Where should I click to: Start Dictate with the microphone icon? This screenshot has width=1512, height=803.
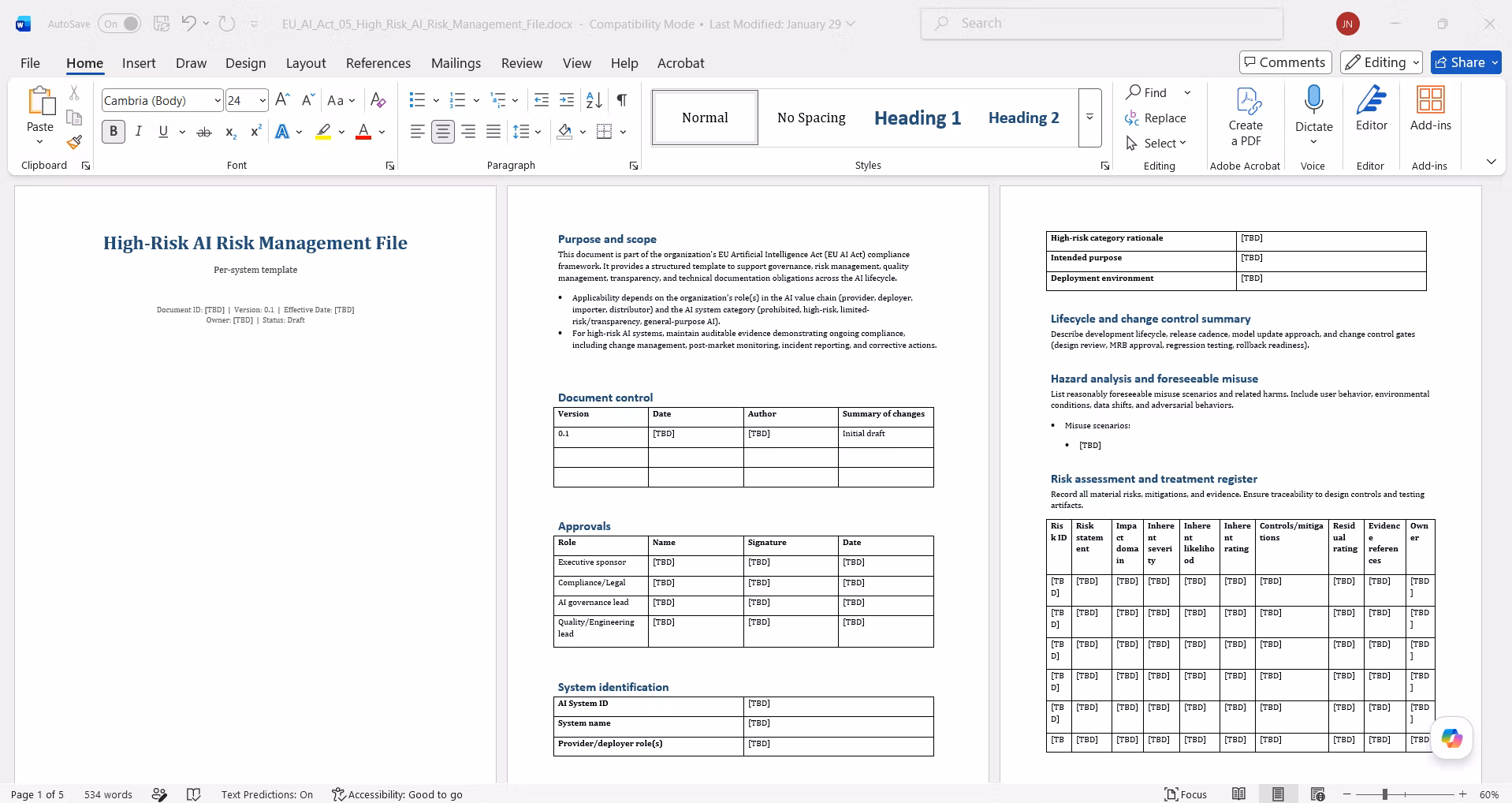coord(1313,100)
